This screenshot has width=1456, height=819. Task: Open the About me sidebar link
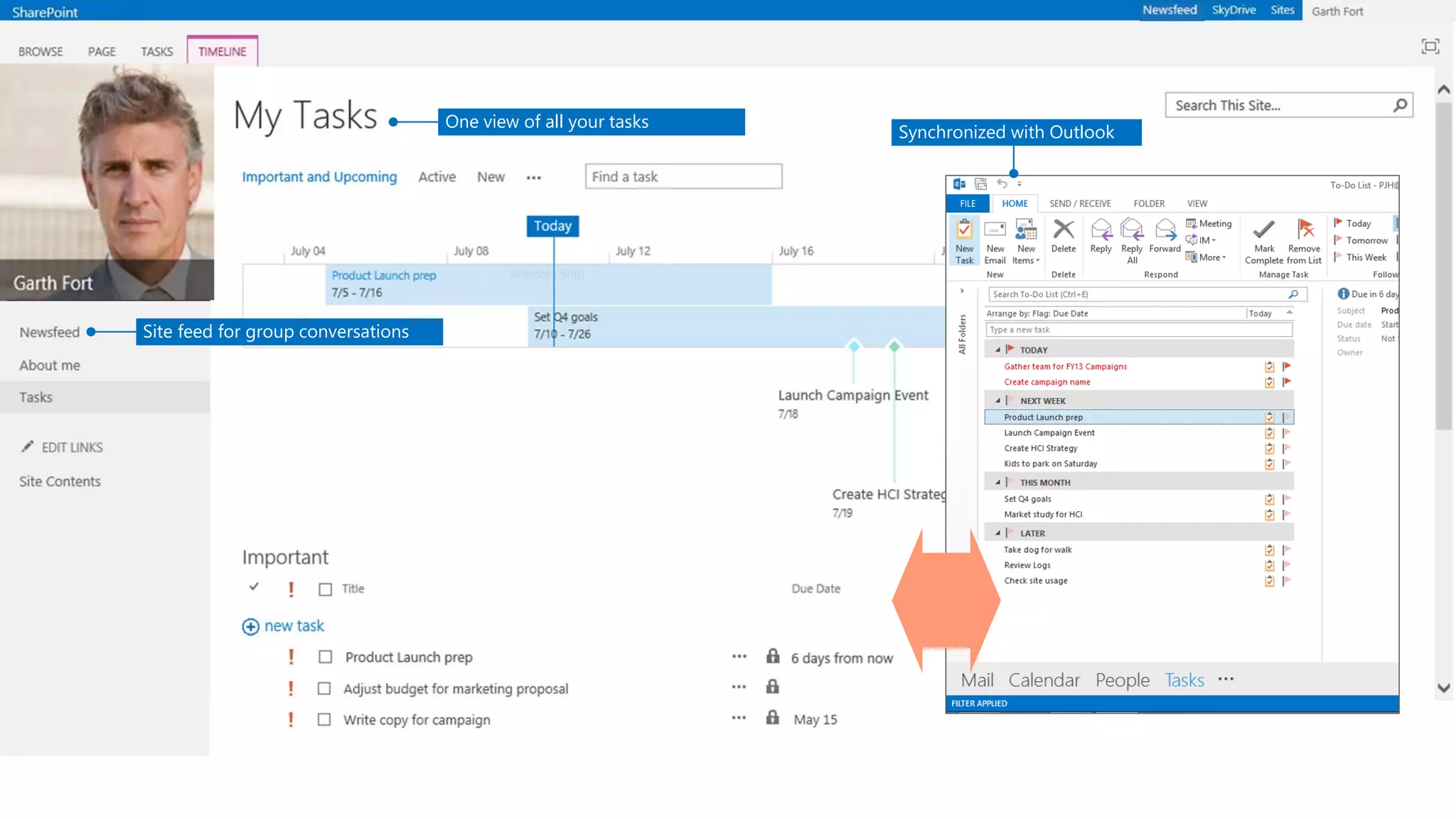[x=50, y=365]
